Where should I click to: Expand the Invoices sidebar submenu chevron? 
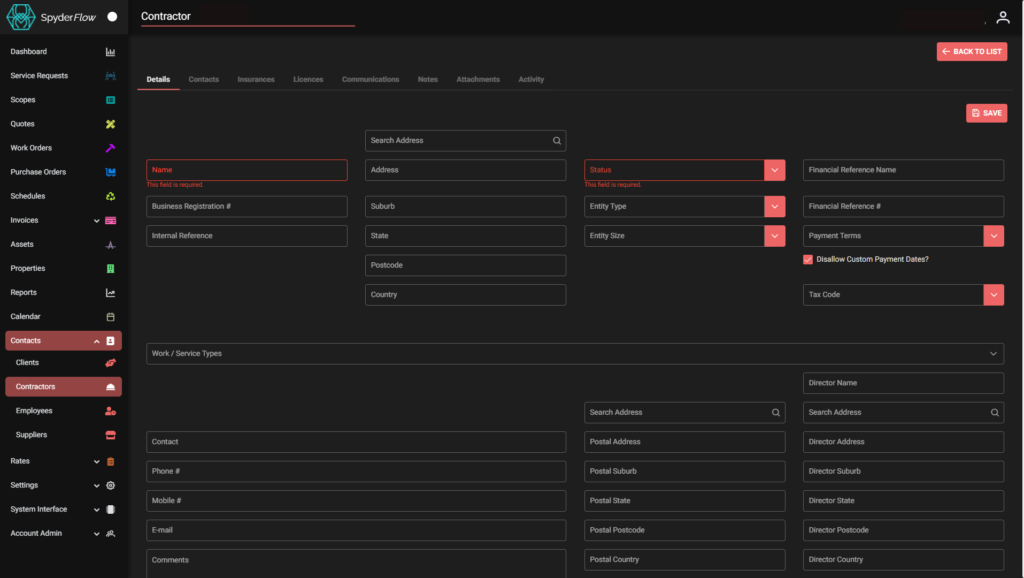click(97, 221)
